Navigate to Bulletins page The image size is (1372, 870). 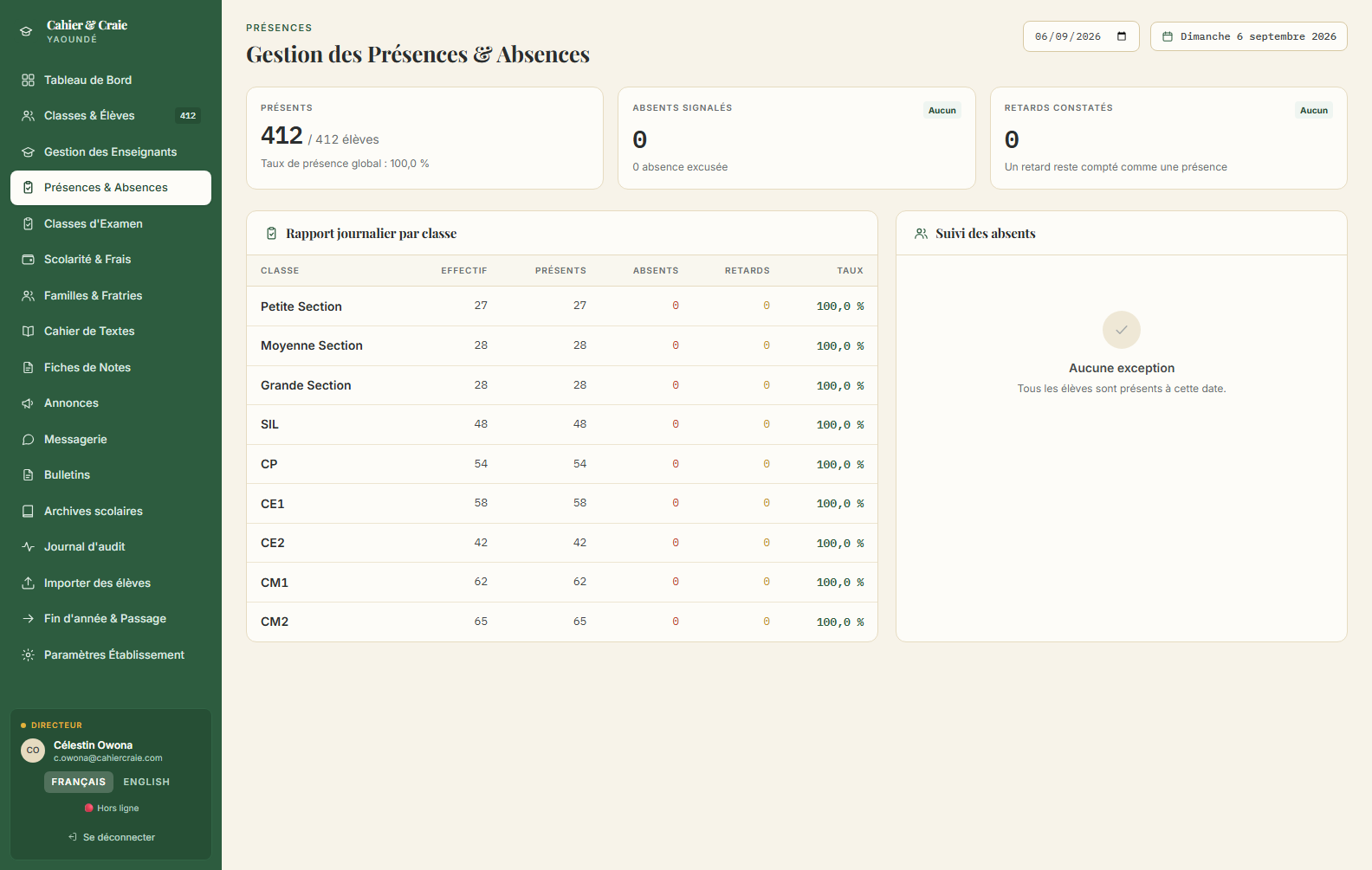tap(111, 475)
